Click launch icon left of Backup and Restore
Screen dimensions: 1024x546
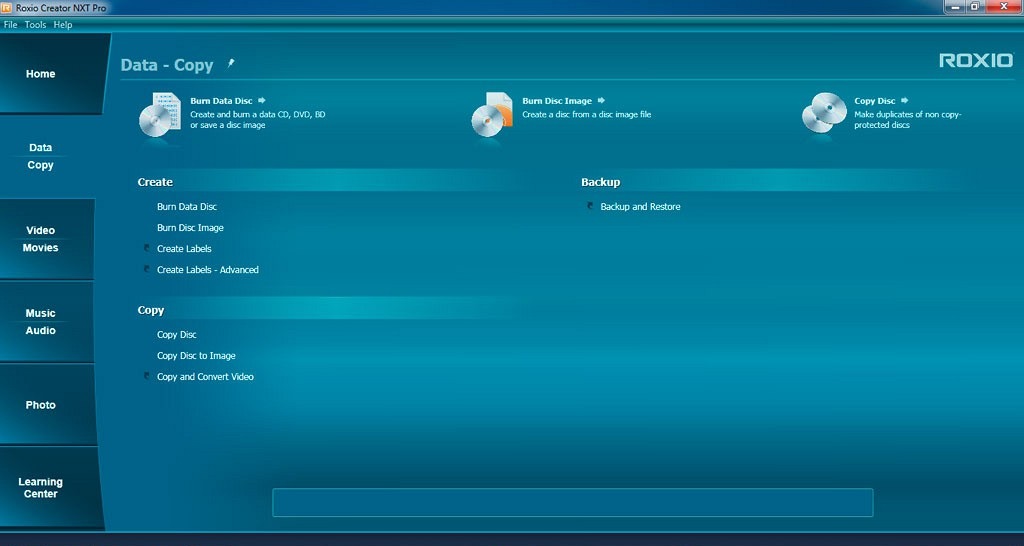(590, 206)
